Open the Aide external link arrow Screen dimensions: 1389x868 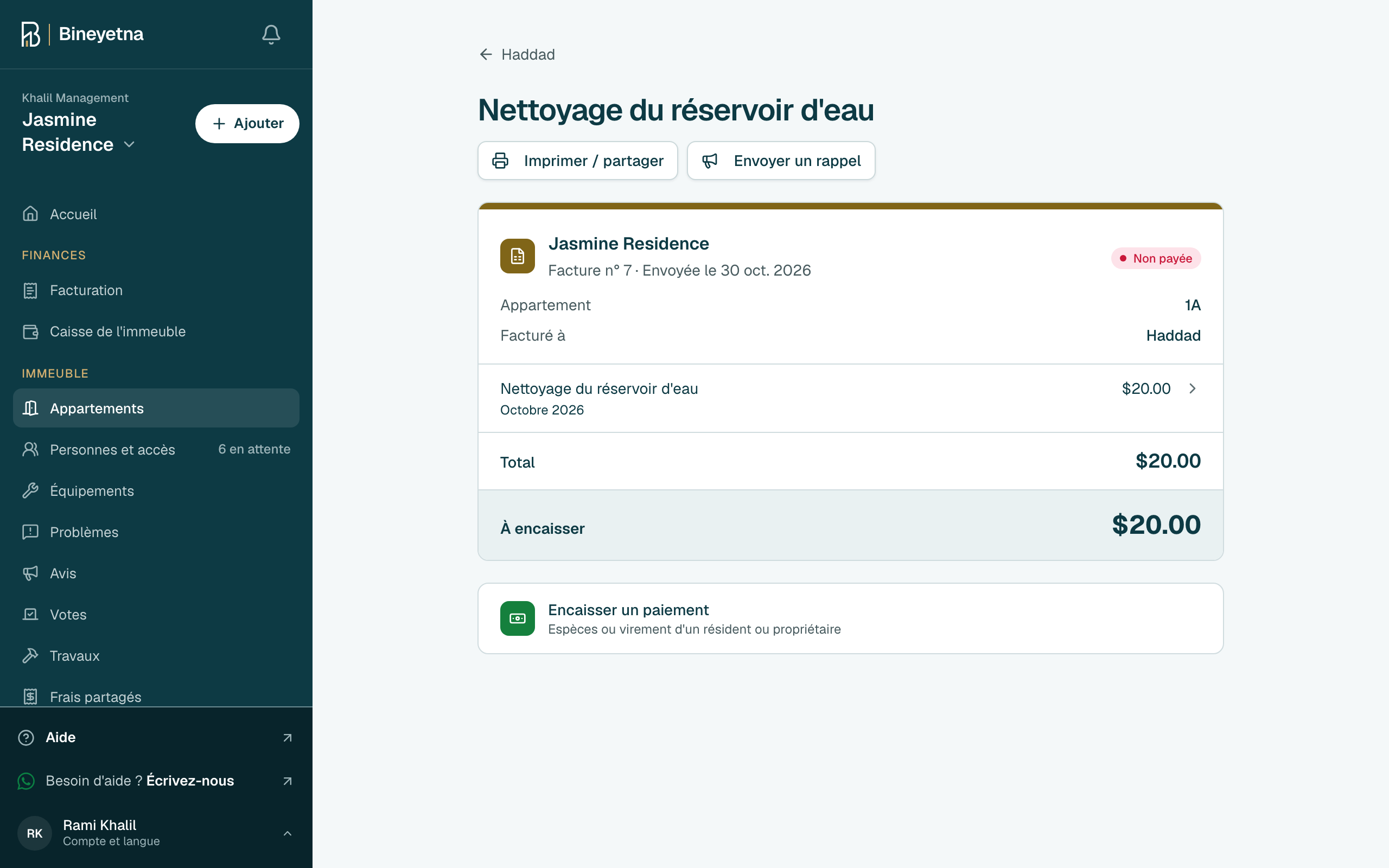click(x=288, y=737)
